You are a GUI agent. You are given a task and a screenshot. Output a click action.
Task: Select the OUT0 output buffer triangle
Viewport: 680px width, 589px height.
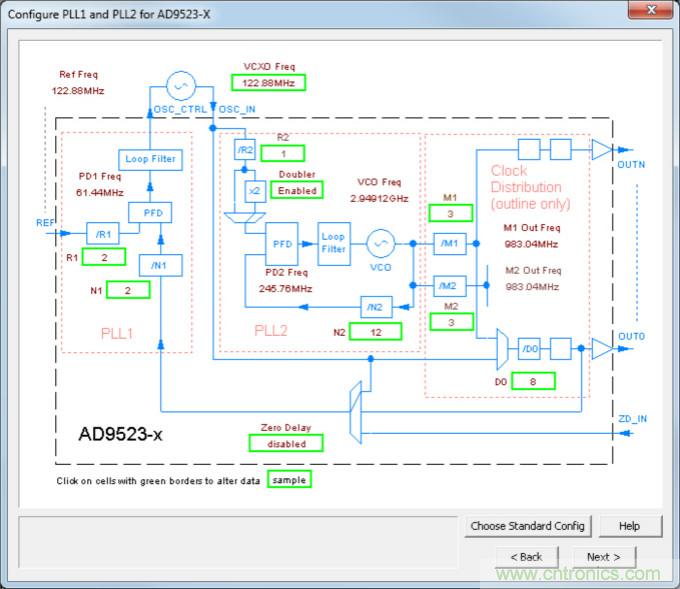(x=601, y=348)
